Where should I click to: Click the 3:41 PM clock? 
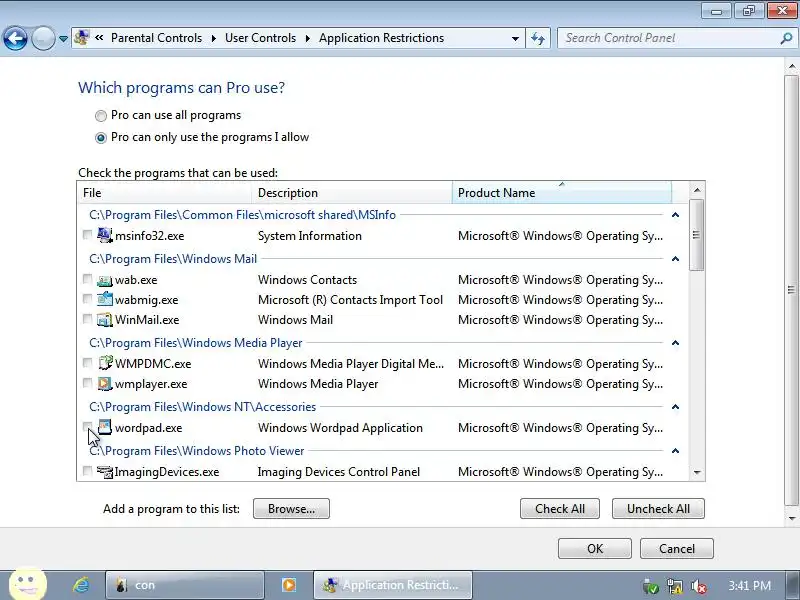point(749,586)
